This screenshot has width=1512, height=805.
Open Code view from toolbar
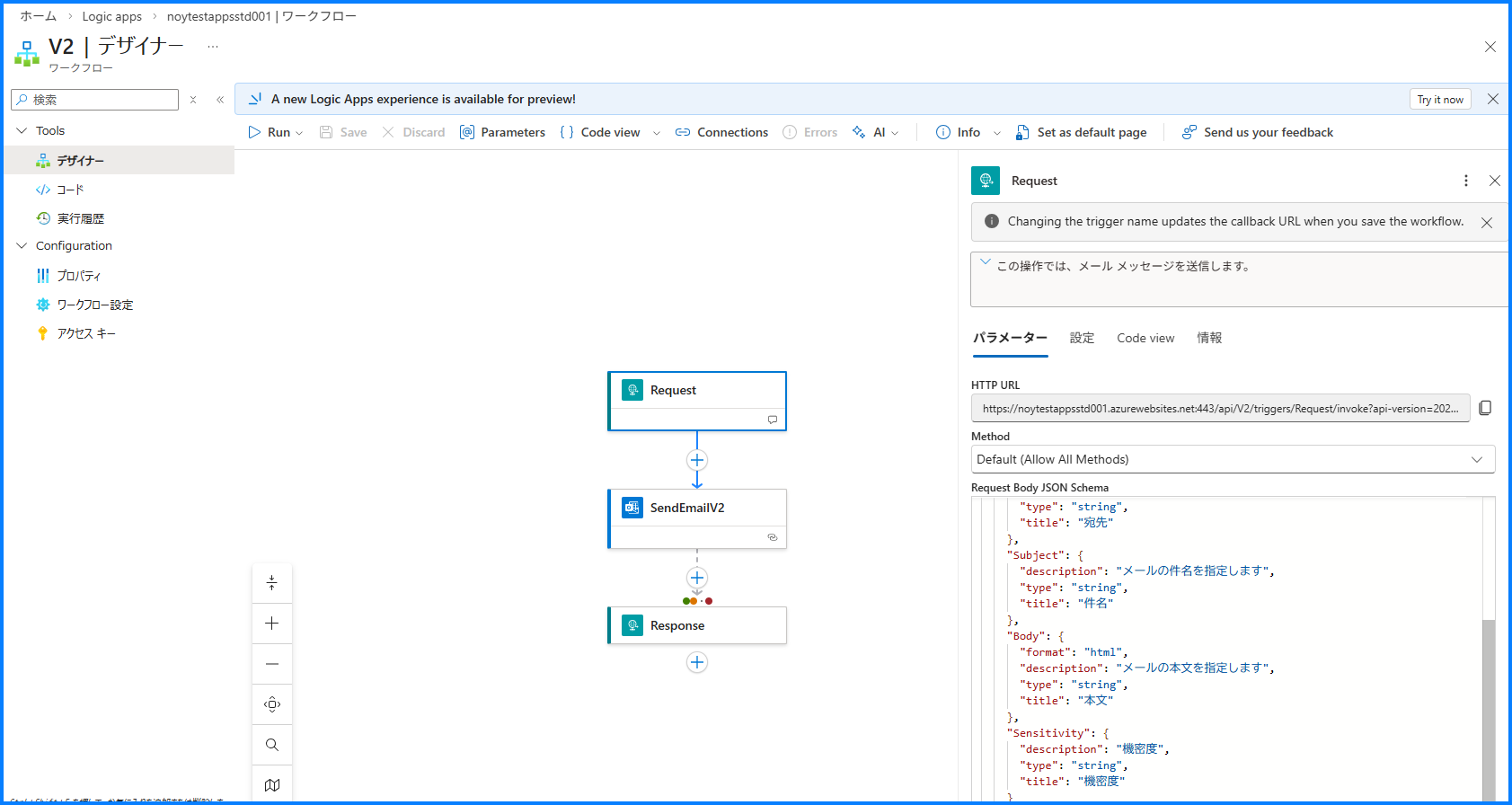[x=600, y=132]
